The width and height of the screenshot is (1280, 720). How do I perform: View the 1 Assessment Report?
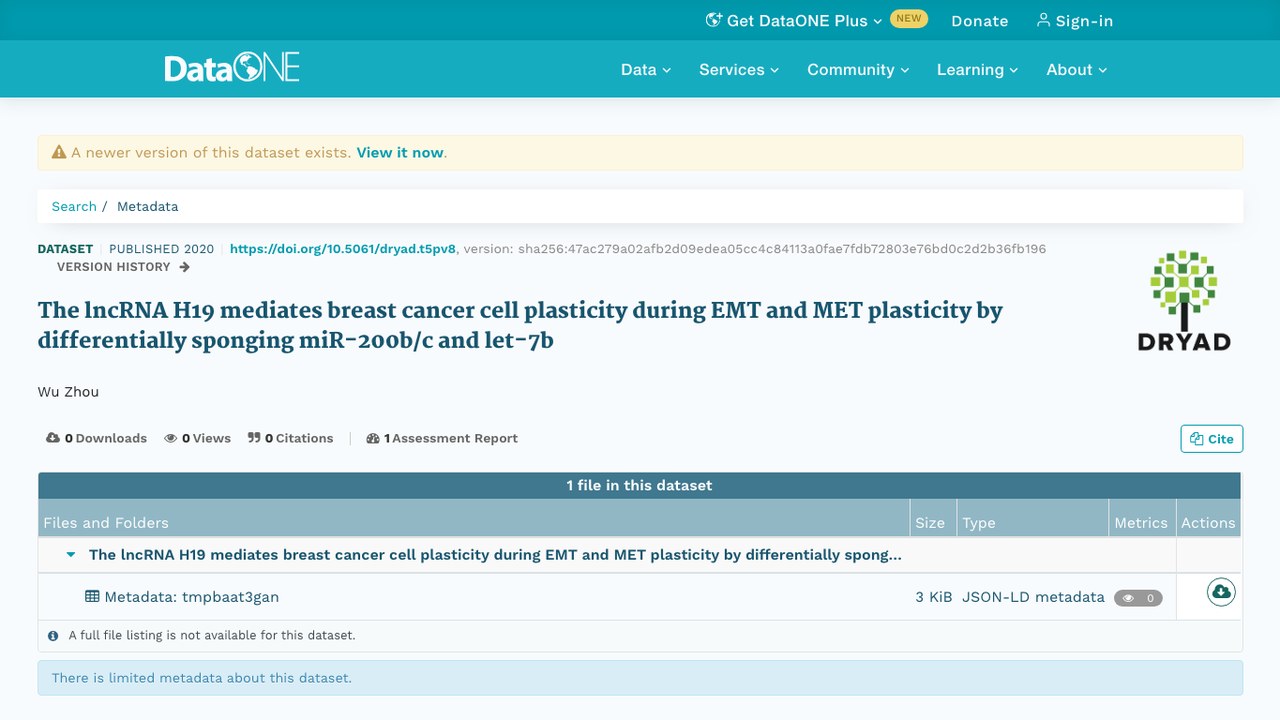pos(442,438)
